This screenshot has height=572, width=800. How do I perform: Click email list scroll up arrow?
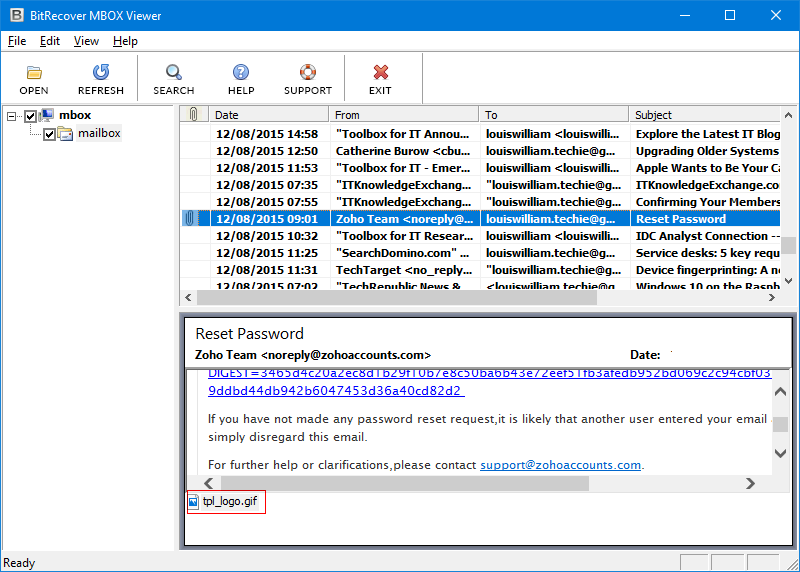pyautogui.click(x=788, y=115)
